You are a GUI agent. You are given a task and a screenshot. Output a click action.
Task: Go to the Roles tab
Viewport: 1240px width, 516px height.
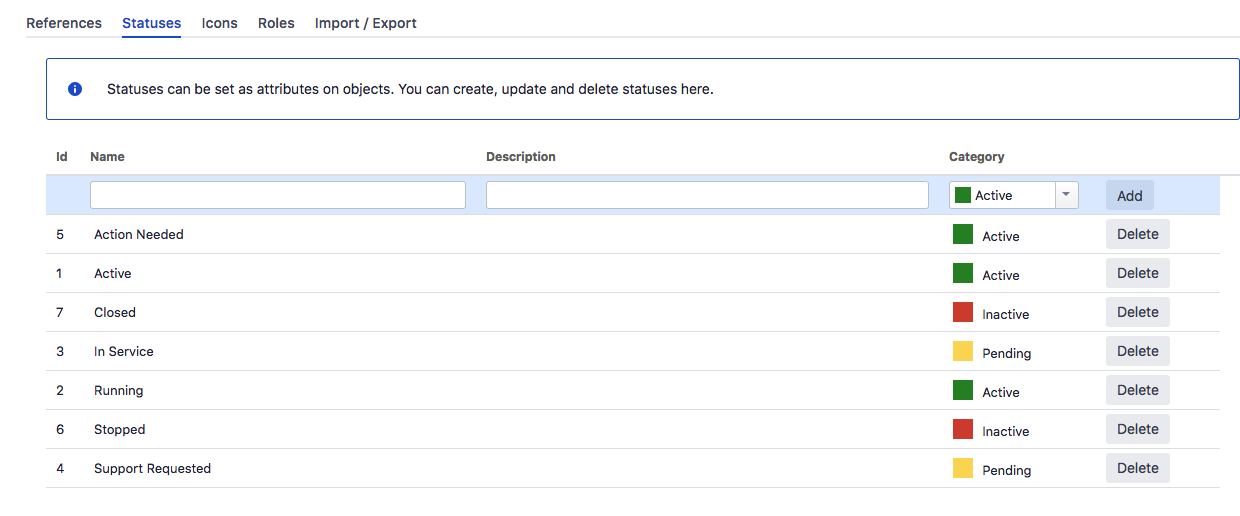[x=276, y=23]
